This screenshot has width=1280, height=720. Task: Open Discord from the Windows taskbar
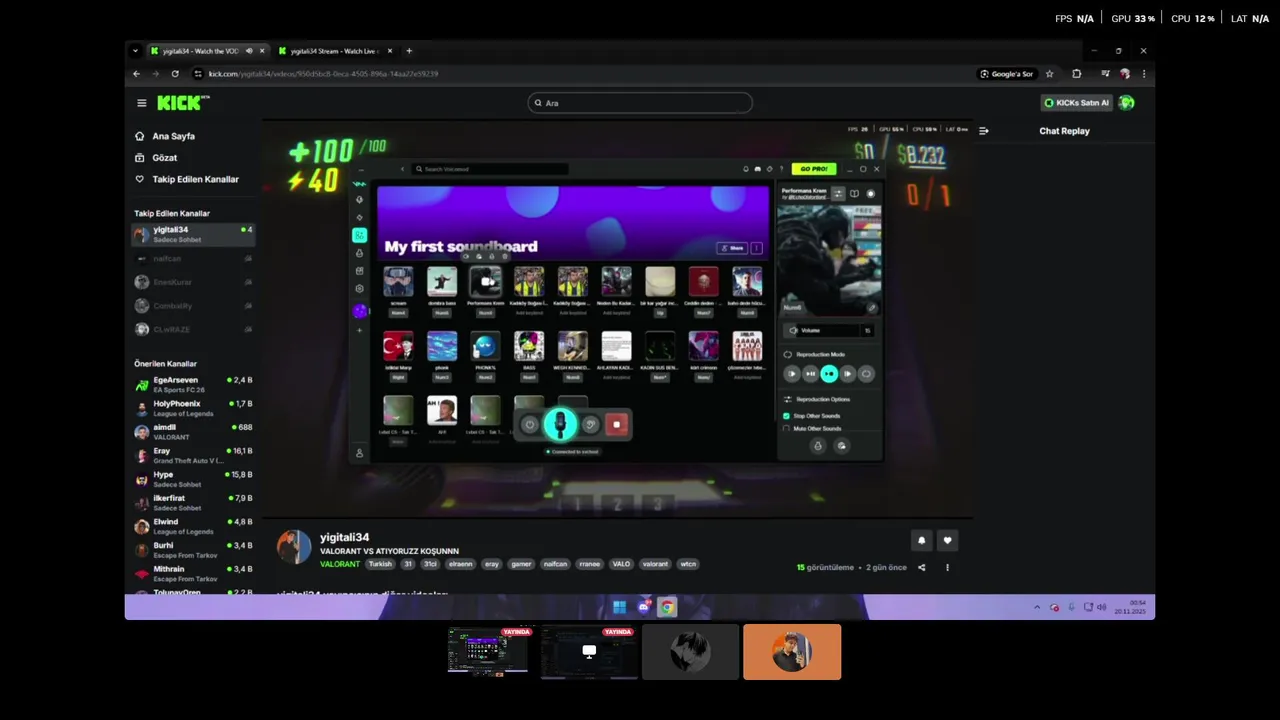644,607
